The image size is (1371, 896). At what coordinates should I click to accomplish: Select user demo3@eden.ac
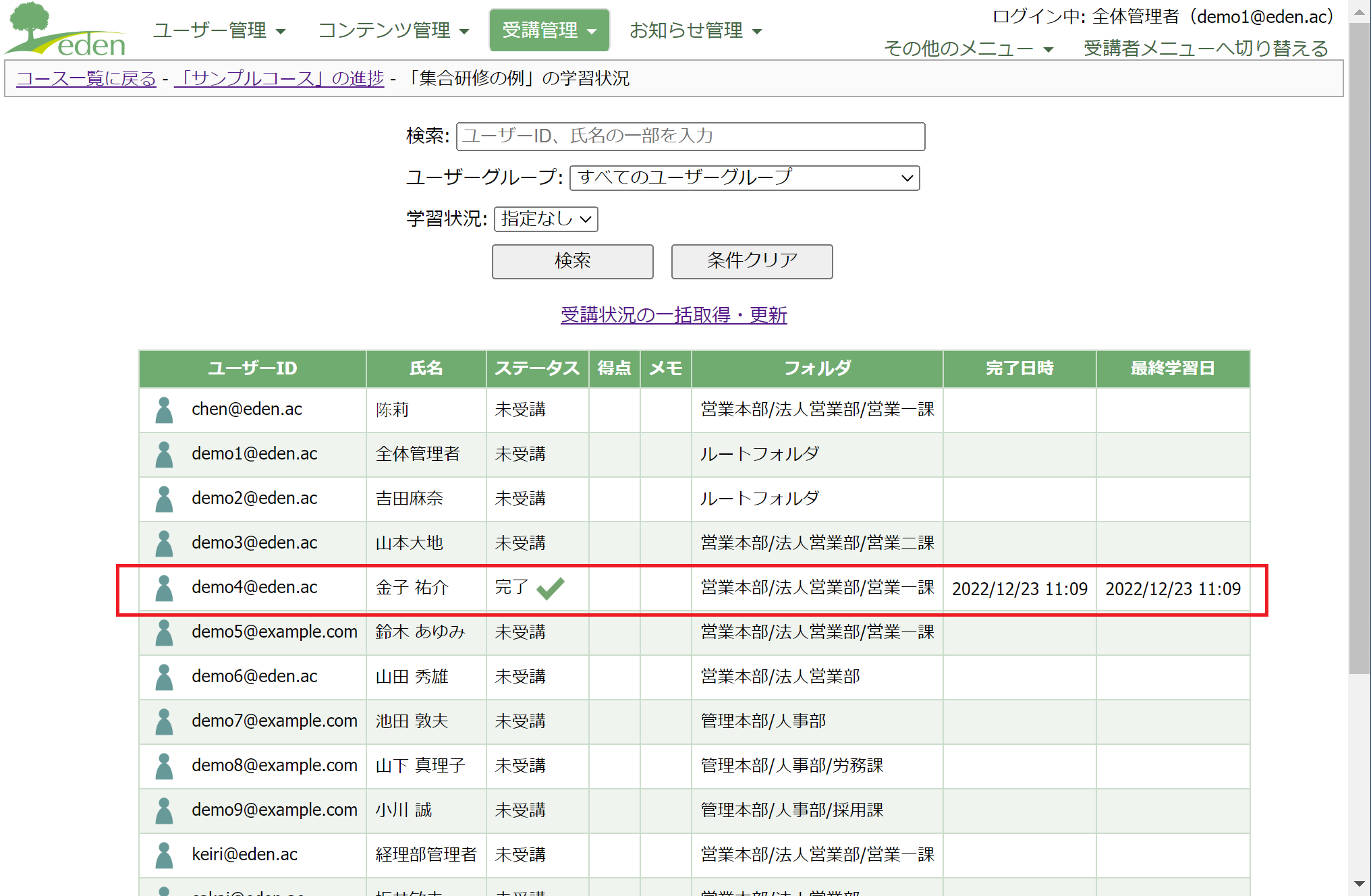coord(254,542)
